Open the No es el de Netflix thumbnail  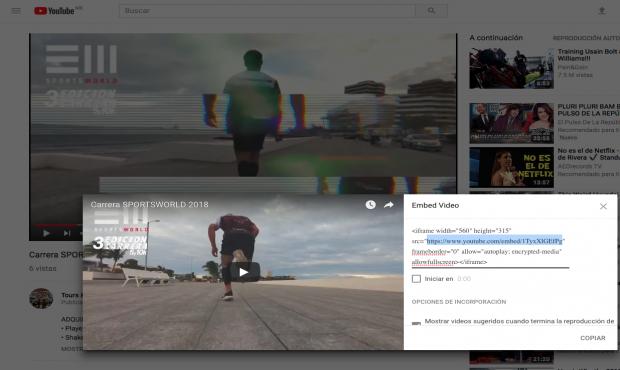(x=512, y=168)
